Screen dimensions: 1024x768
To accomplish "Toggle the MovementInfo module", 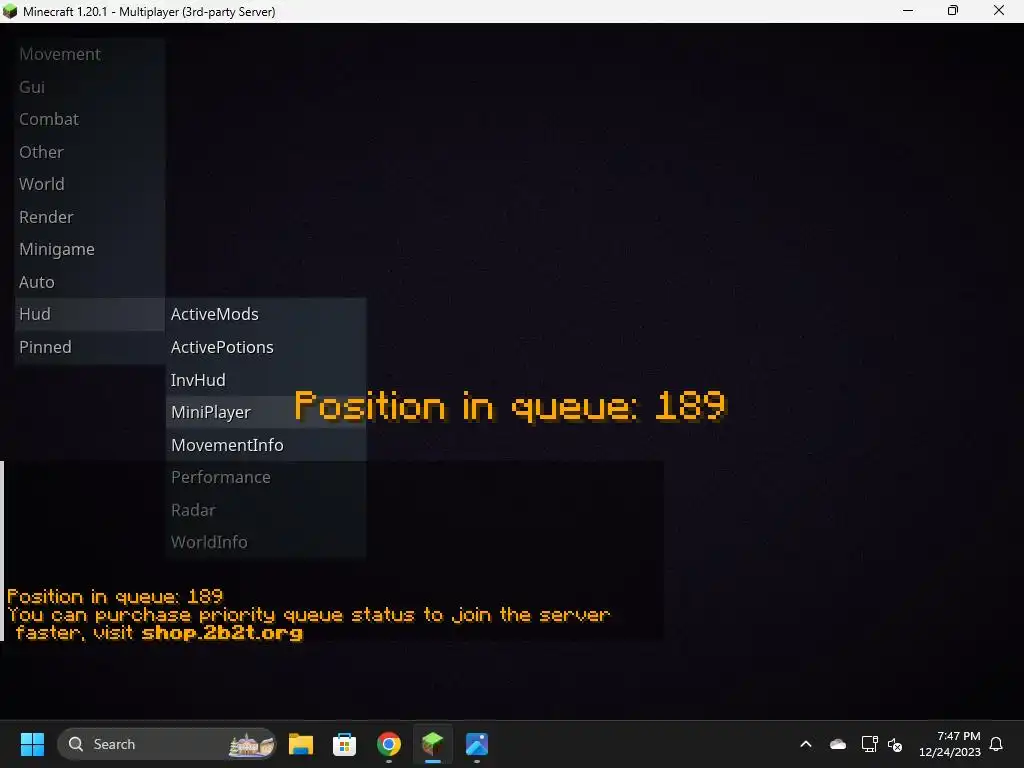I will pos(266,445).
